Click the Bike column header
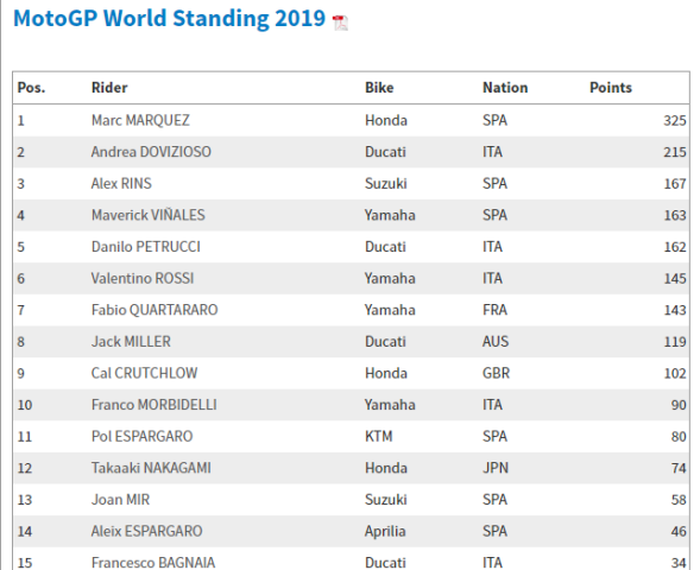Screen dimensions: 700x570 click(379, 87)
